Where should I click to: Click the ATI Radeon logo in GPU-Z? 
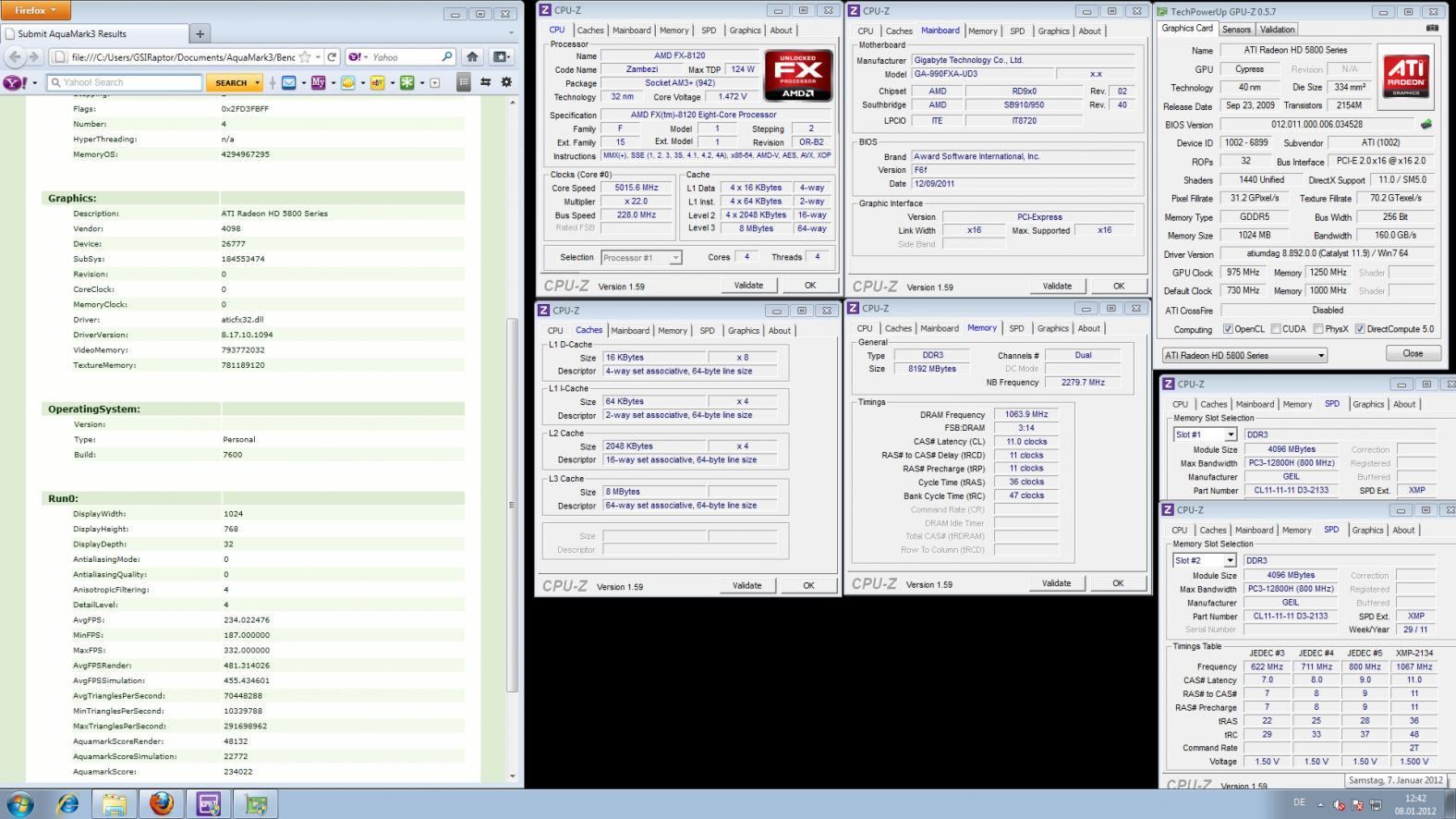coord(1406,76)
